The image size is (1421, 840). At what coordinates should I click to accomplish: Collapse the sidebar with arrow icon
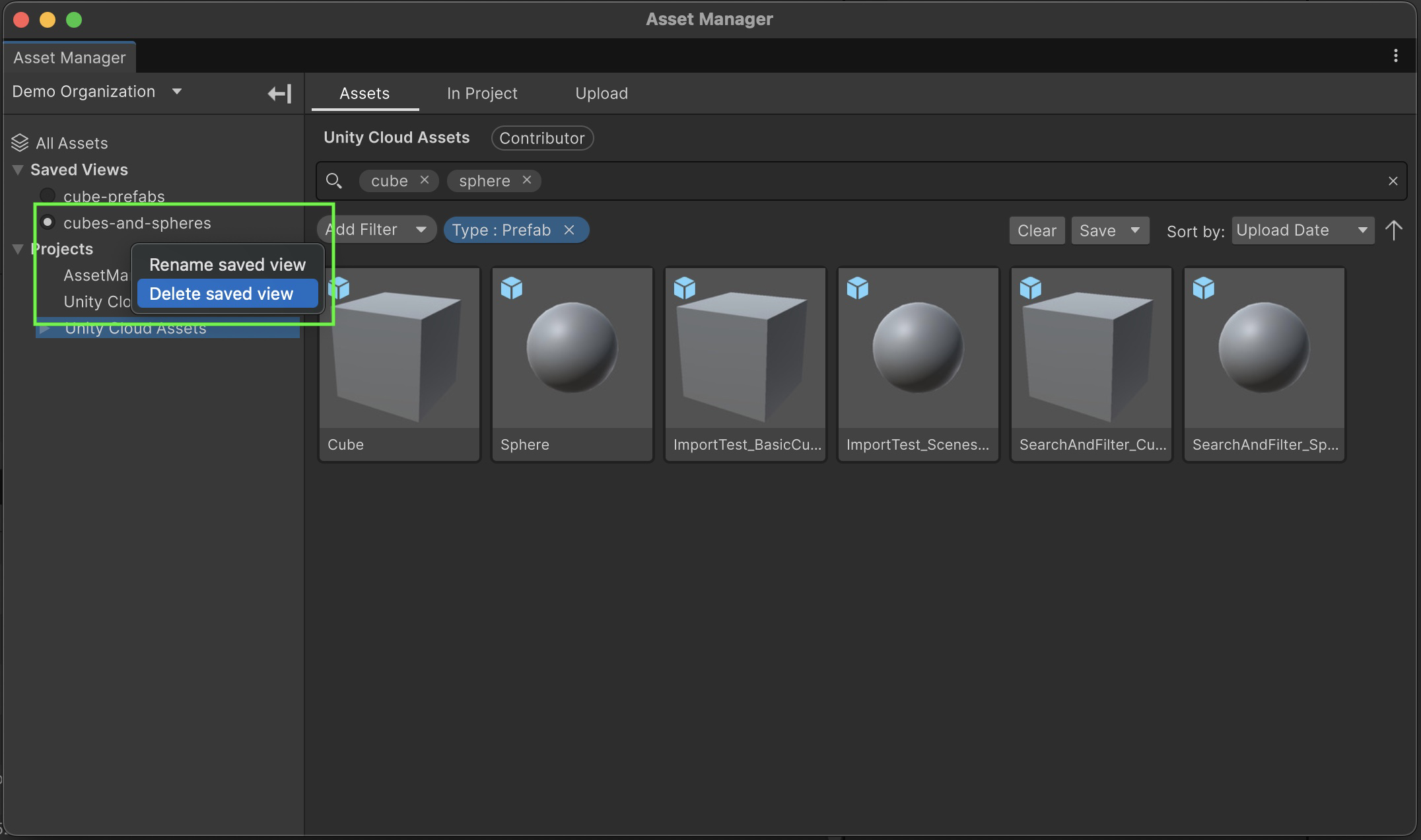pos(279,94)
